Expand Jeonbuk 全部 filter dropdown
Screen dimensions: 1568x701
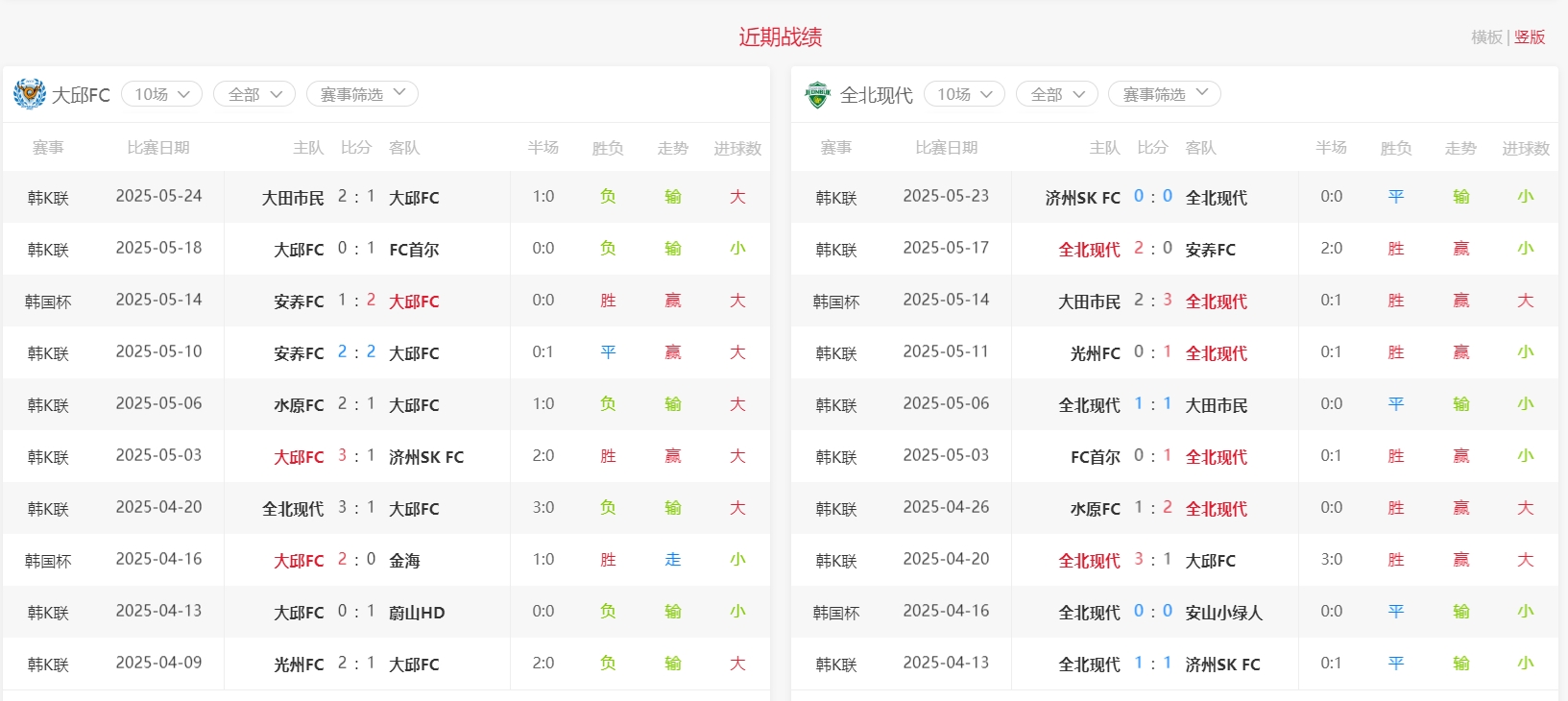point(1057,94)
